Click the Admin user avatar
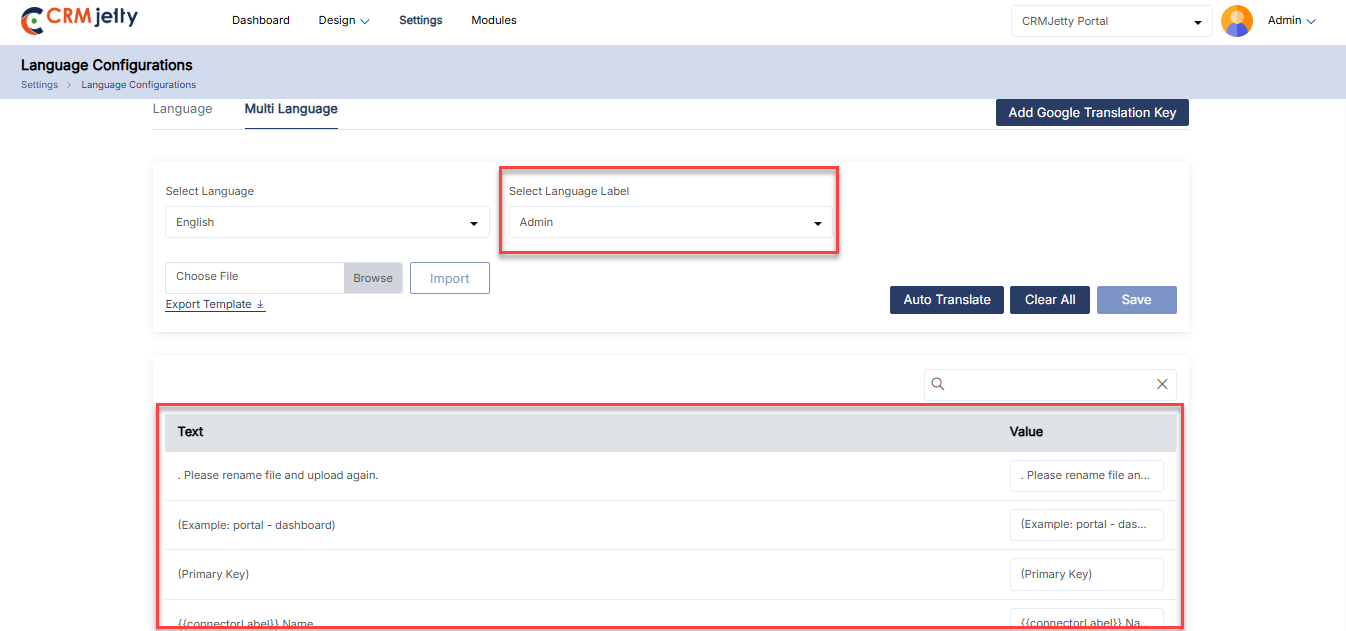Screen dimensions: 1346x631 click(1237, 21)
